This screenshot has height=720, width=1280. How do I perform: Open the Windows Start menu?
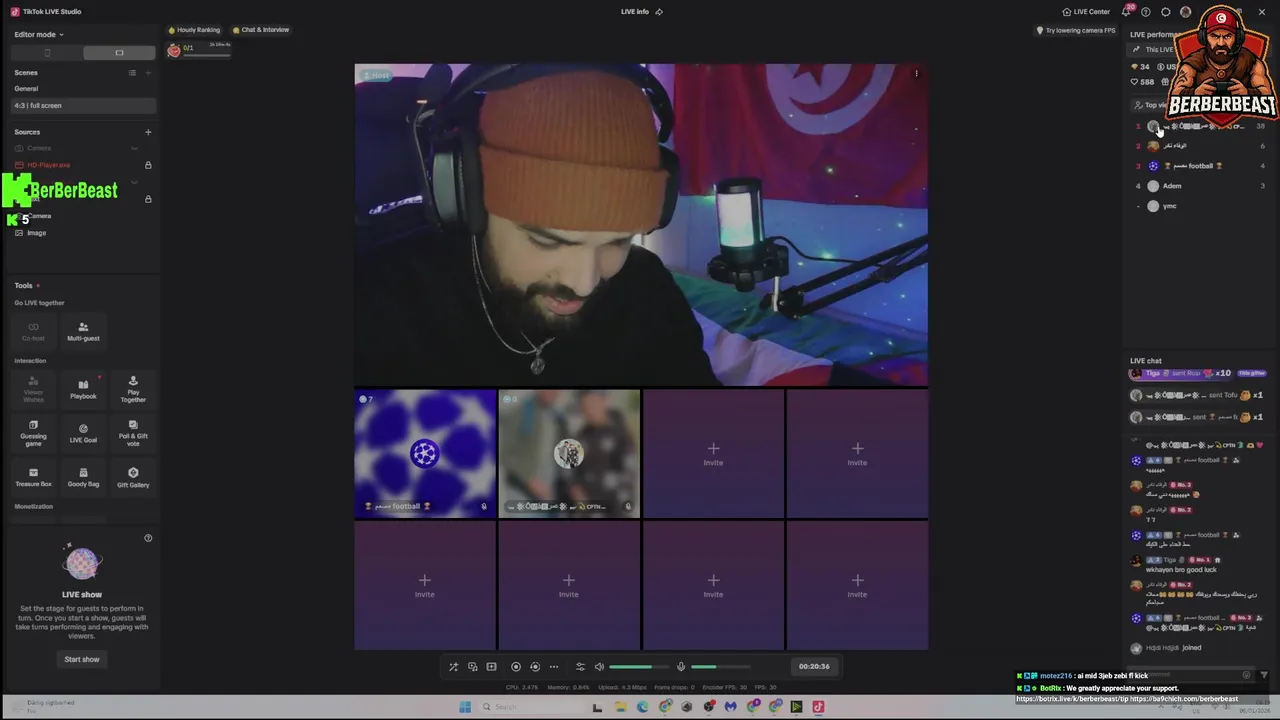click(x=465, y=707)
